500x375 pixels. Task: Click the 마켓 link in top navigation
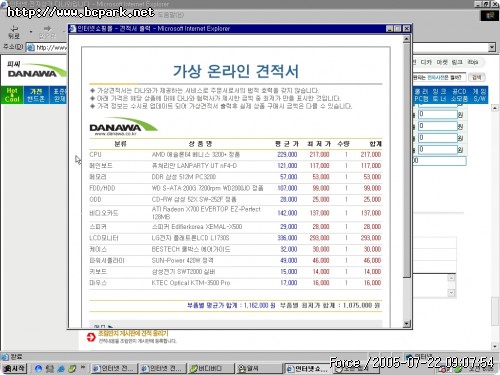coord(442,62)
